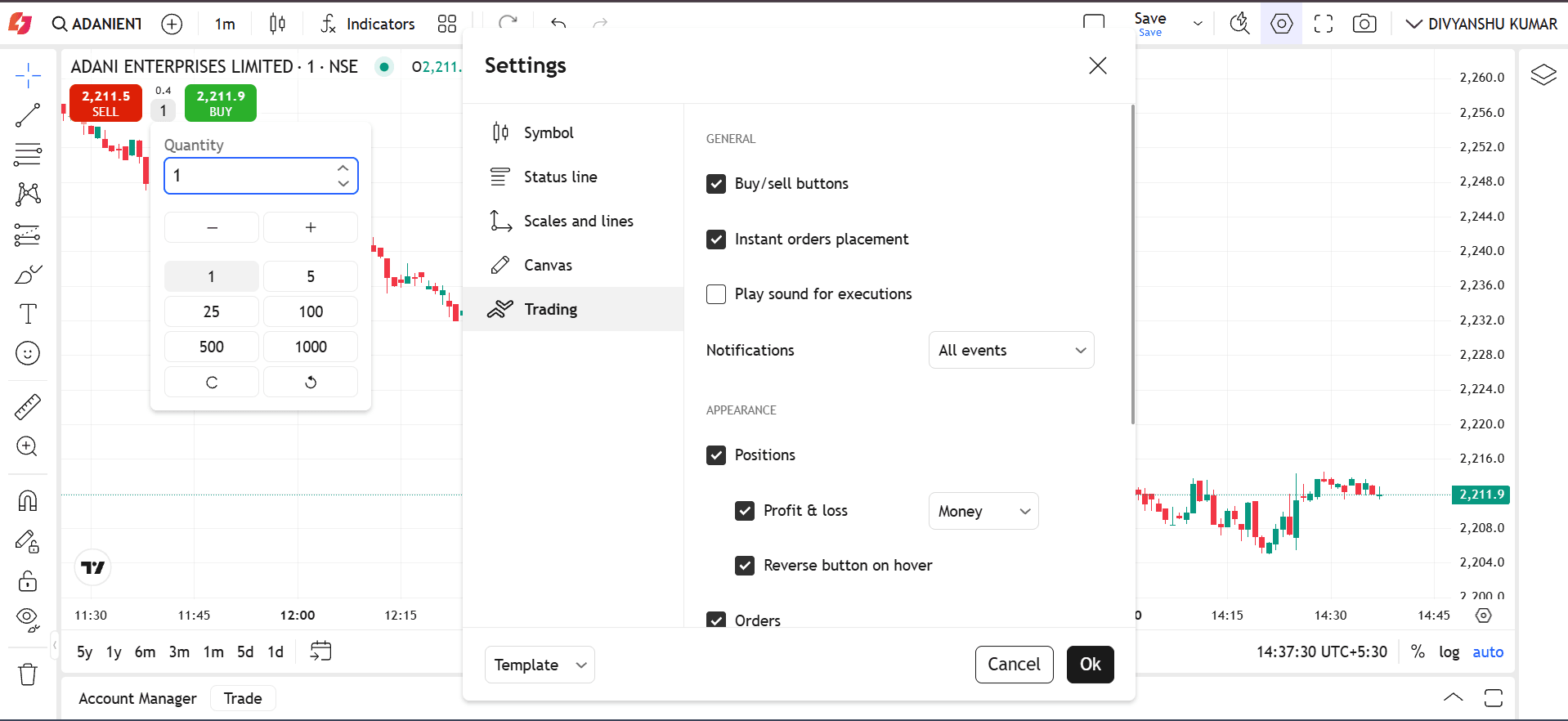The height and width of the screenshot is (721, 1568).
Task: Uncheck Buy/sell buttons checkbox
Action: 716,184
